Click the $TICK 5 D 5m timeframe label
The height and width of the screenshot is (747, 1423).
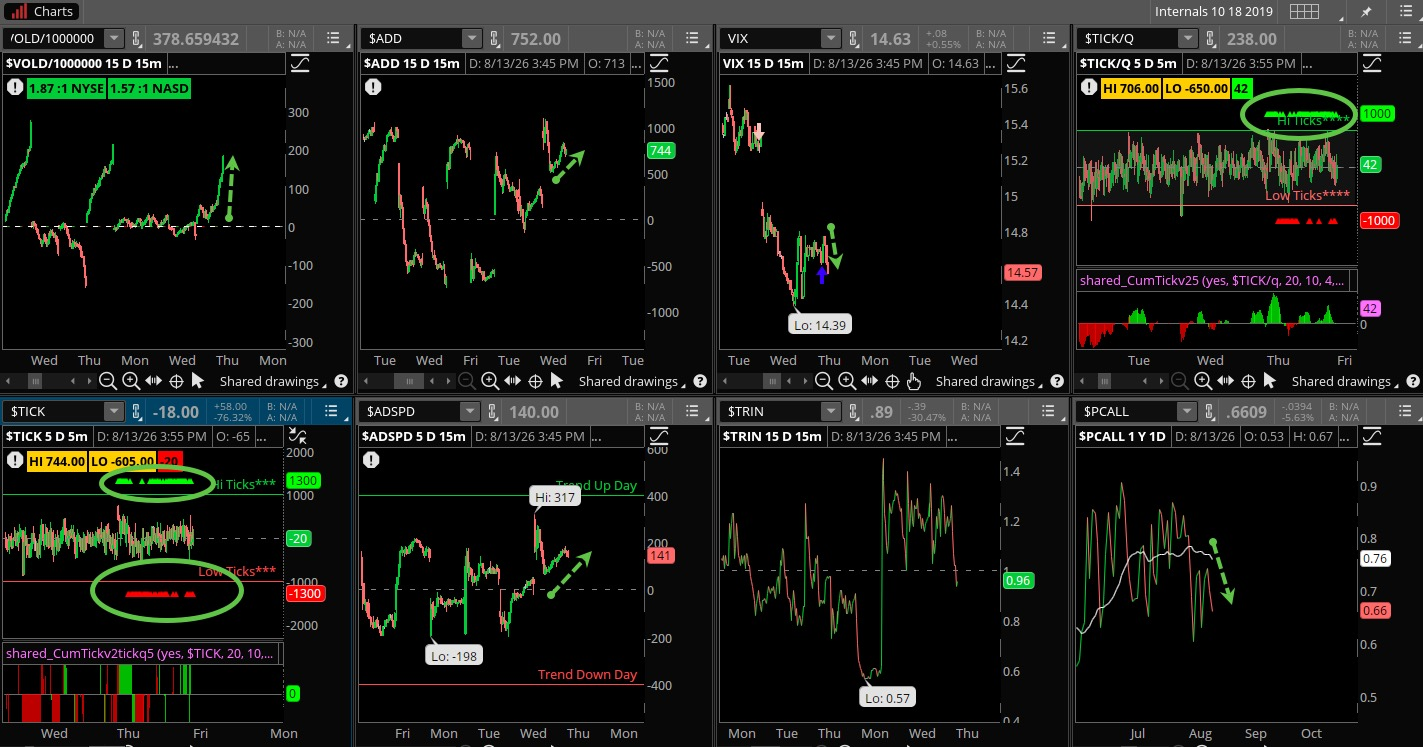coord(46,436)
